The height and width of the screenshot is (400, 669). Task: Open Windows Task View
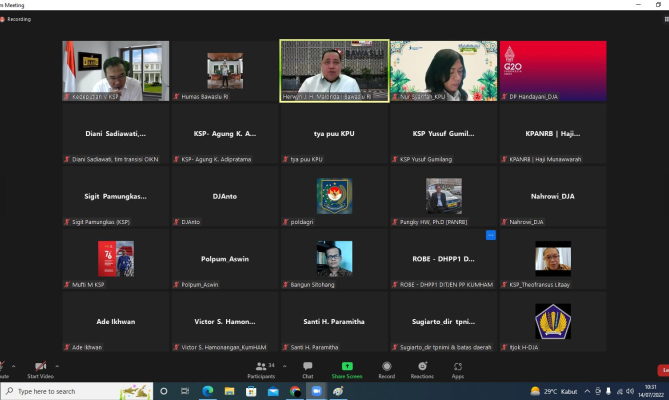[186, 391]
